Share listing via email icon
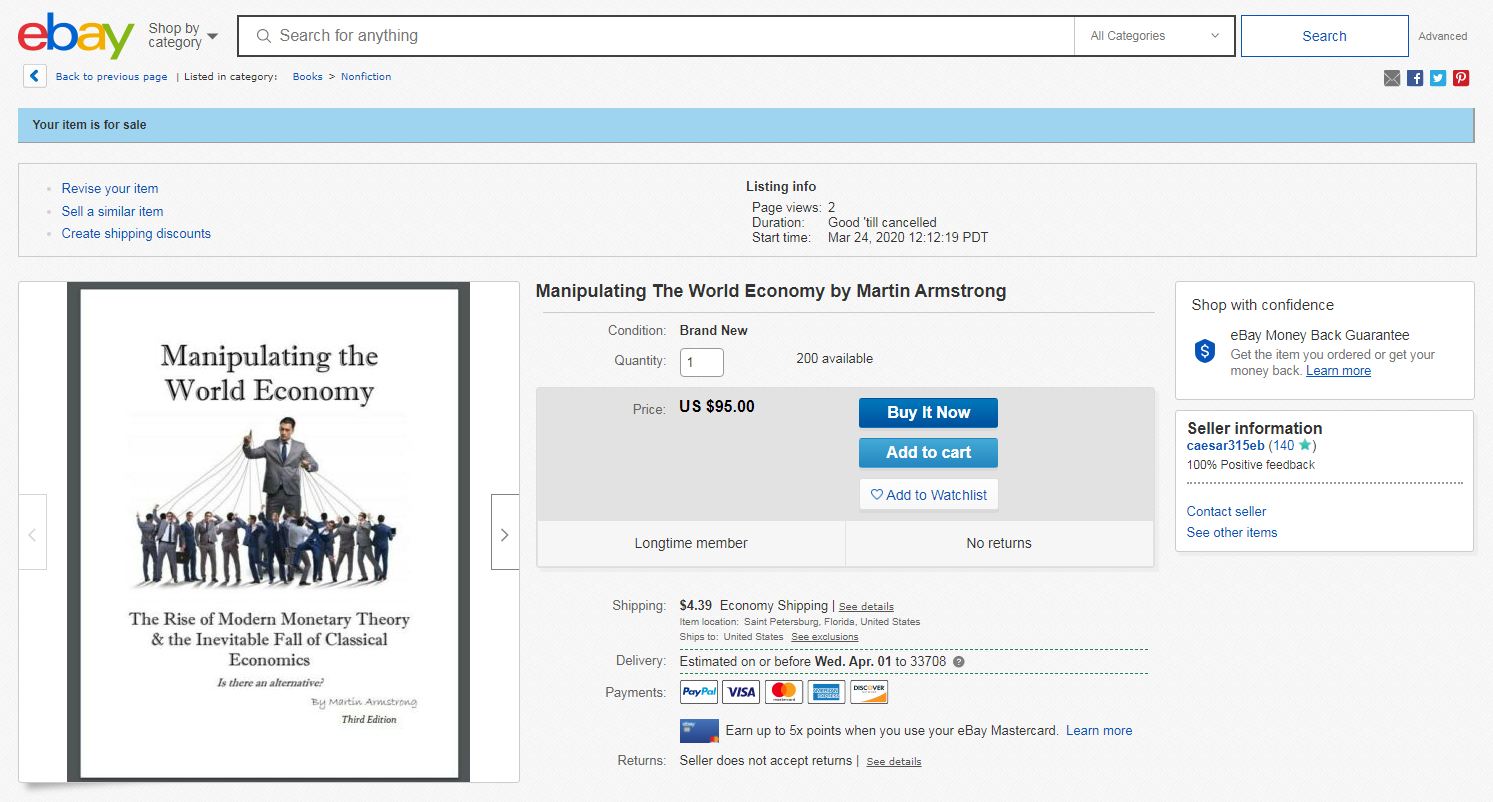Viewport: 1493px width, 802px height. pos(1392,78)
